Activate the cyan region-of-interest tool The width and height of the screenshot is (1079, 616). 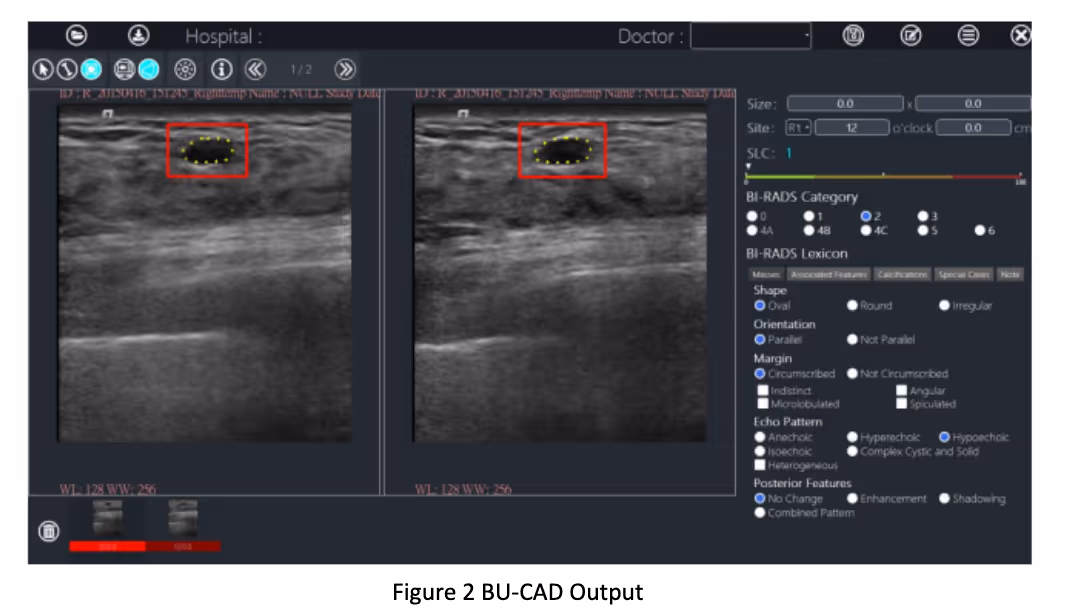coord(92,70)
